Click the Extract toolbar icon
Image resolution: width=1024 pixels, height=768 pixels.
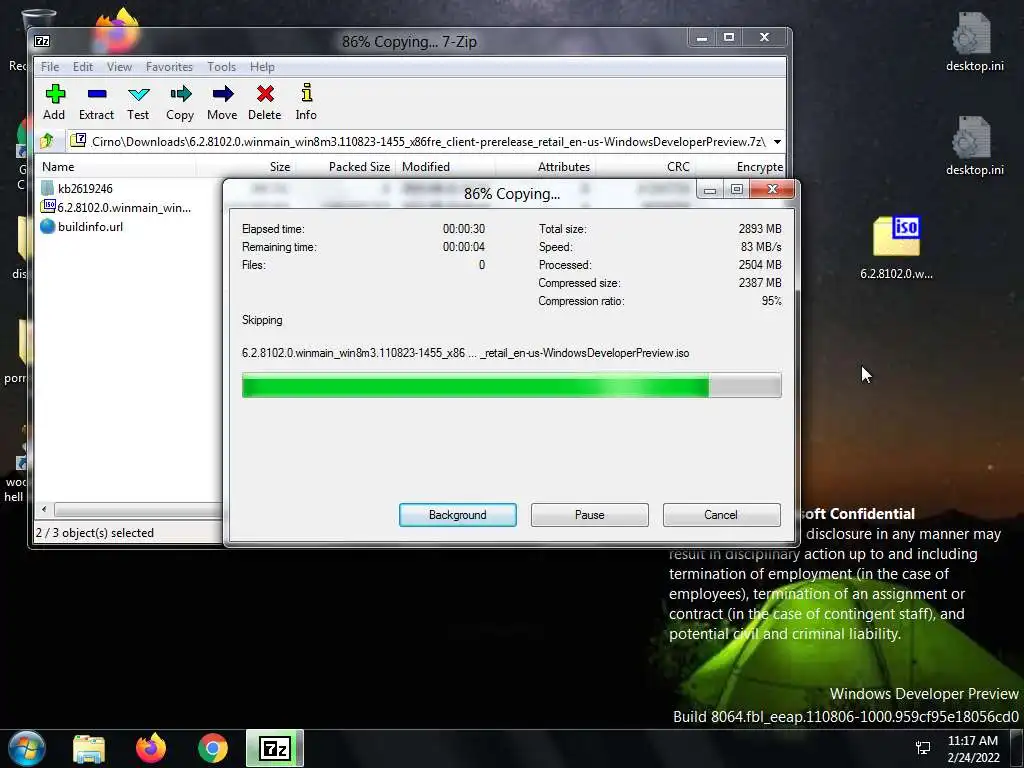96,102
